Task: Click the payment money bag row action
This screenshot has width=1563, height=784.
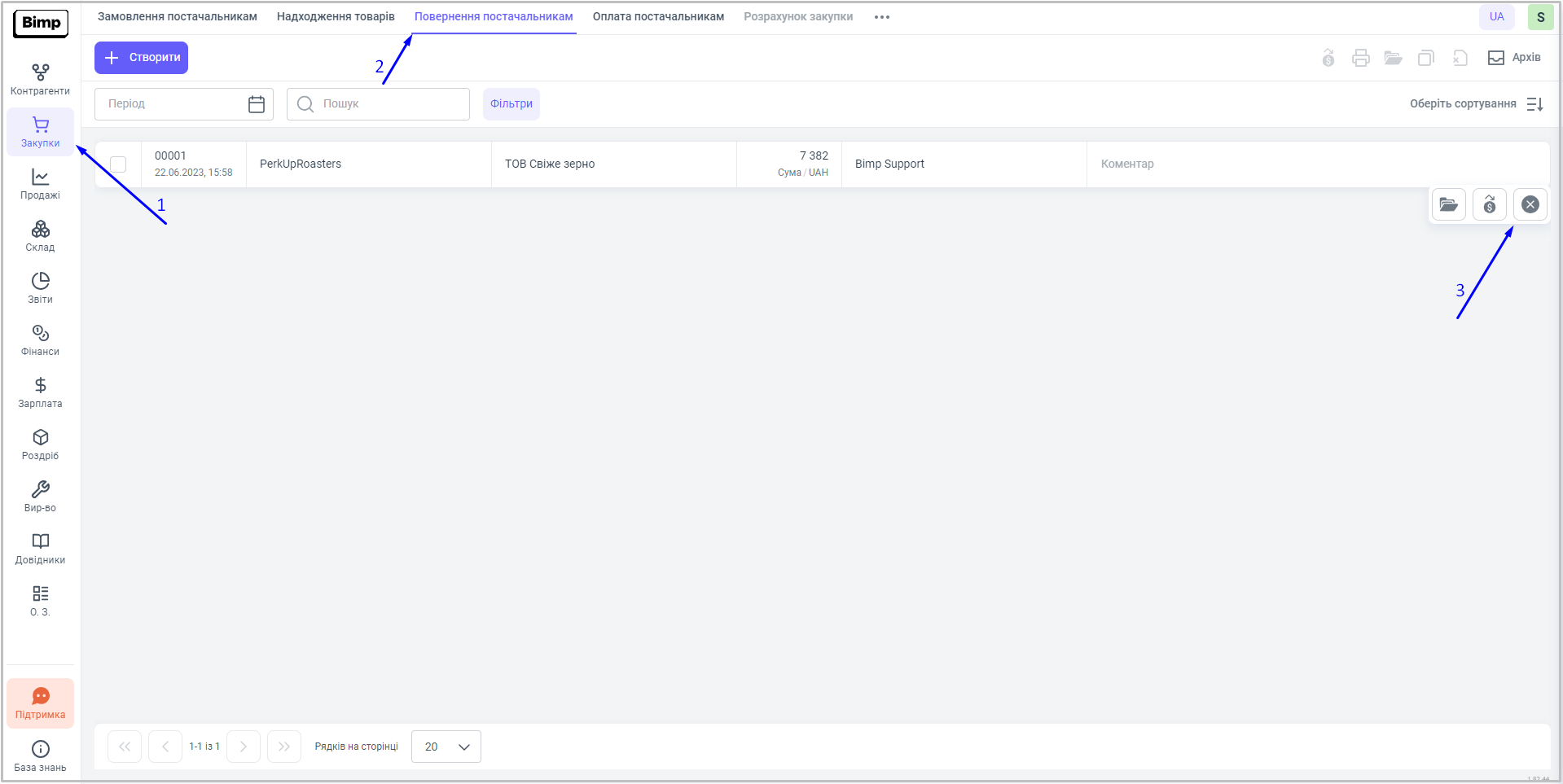Action: tap(1489, 204)
